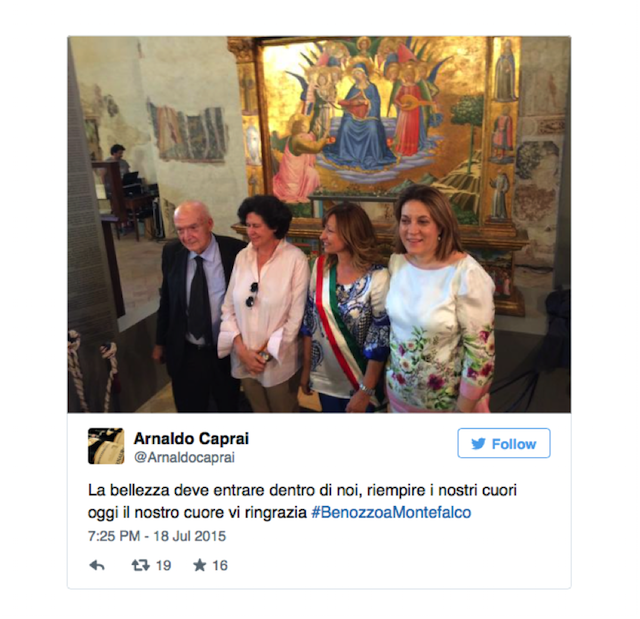Open the attached tweet photo
Viewport: 640px width, 619px height.
pyautogui.click(x=319, y=224)
